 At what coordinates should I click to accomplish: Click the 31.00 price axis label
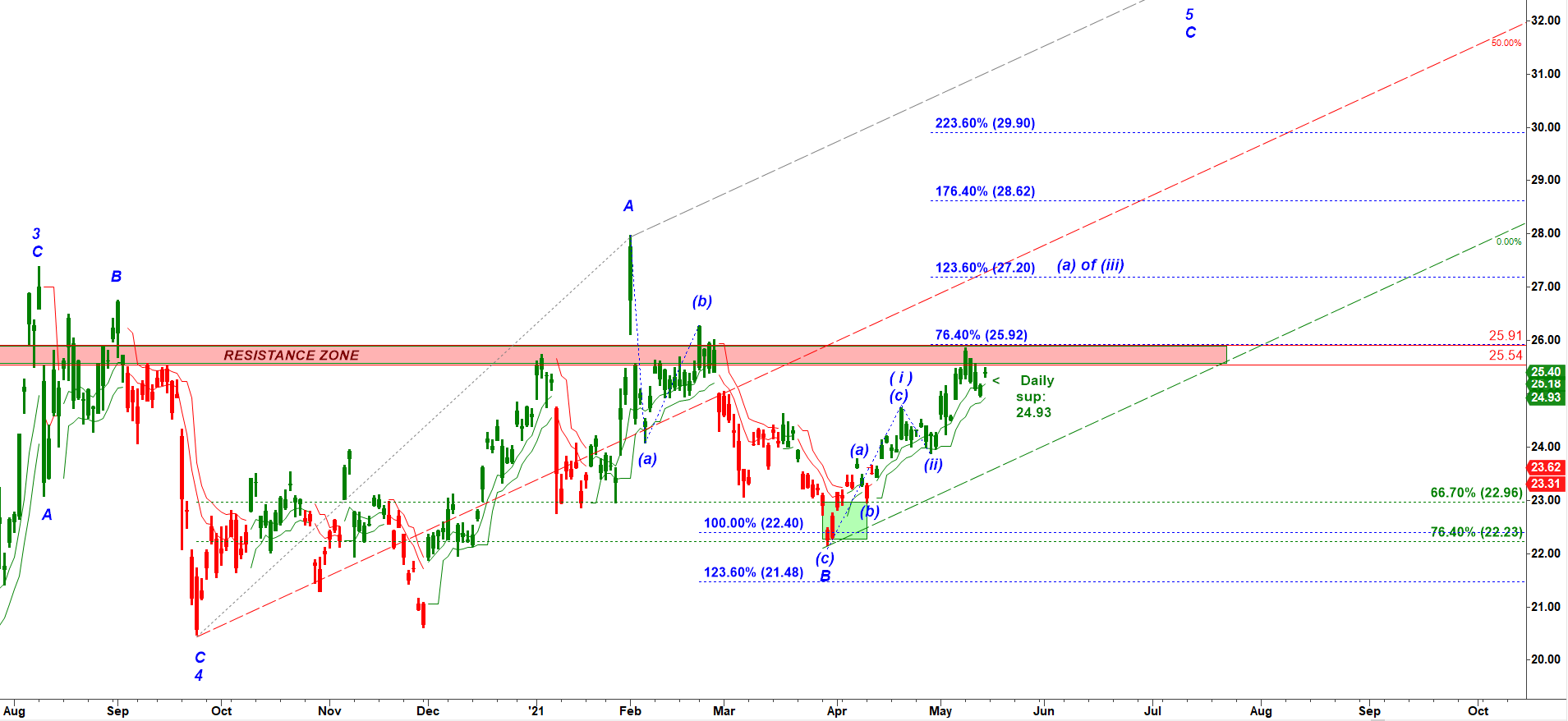click(x=1545, y=74)
